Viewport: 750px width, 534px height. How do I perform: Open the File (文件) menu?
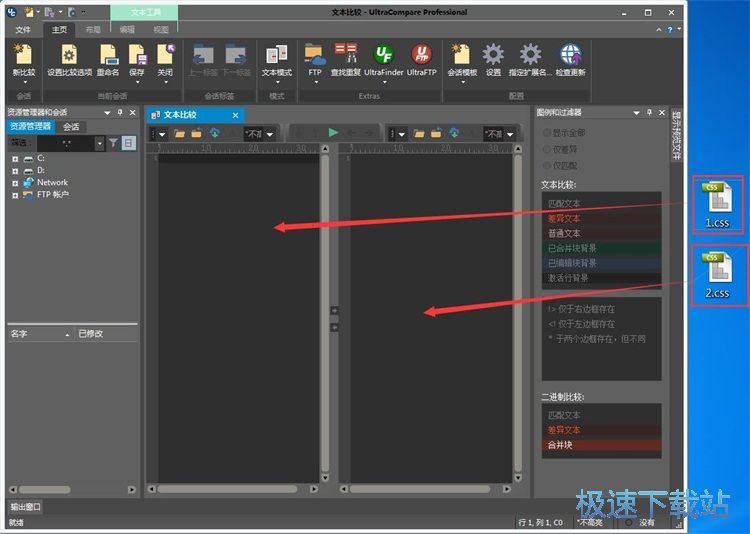click(x=23, y=30)
